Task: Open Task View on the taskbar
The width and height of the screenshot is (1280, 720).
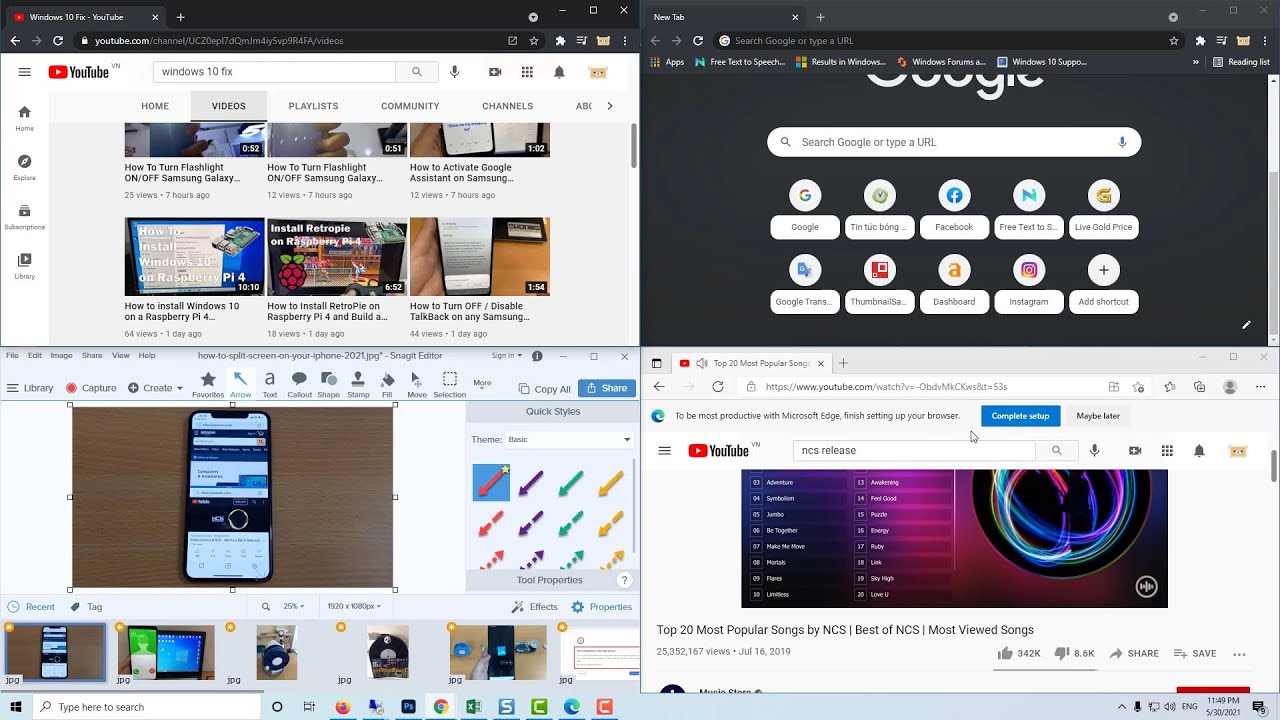Action: (309, 707)
